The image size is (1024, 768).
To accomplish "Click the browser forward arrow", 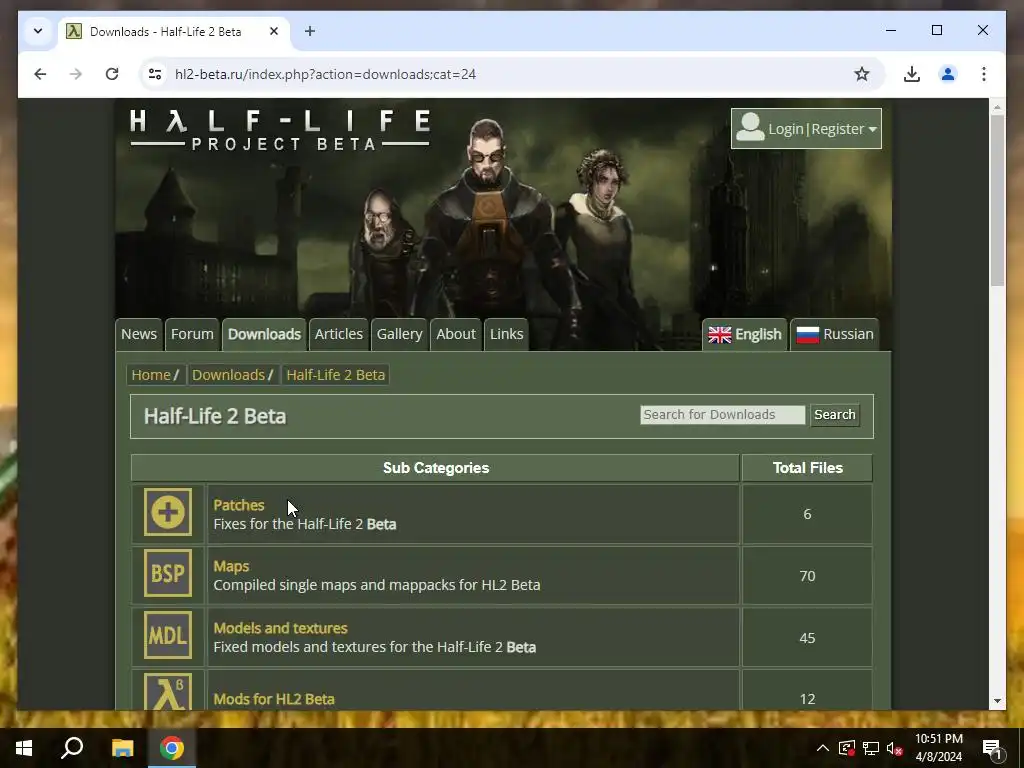I will [x=76, y=74].
